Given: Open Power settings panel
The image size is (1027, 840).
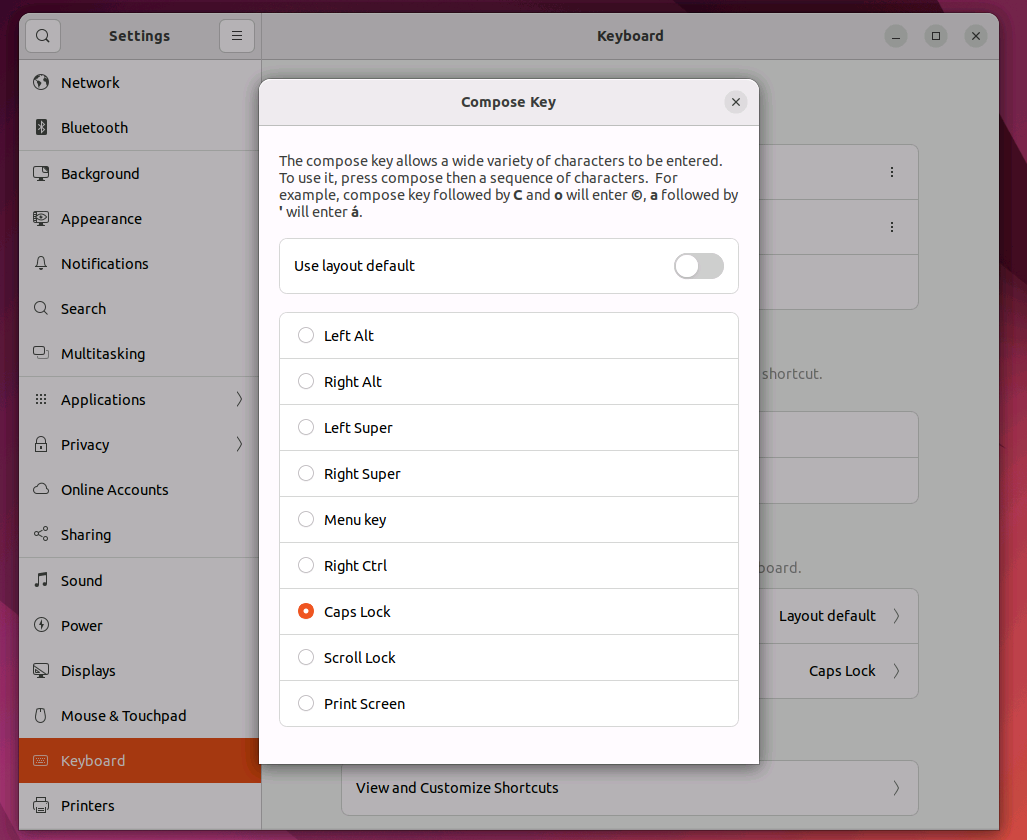Looking at the screenshot, I should [140, 625].
